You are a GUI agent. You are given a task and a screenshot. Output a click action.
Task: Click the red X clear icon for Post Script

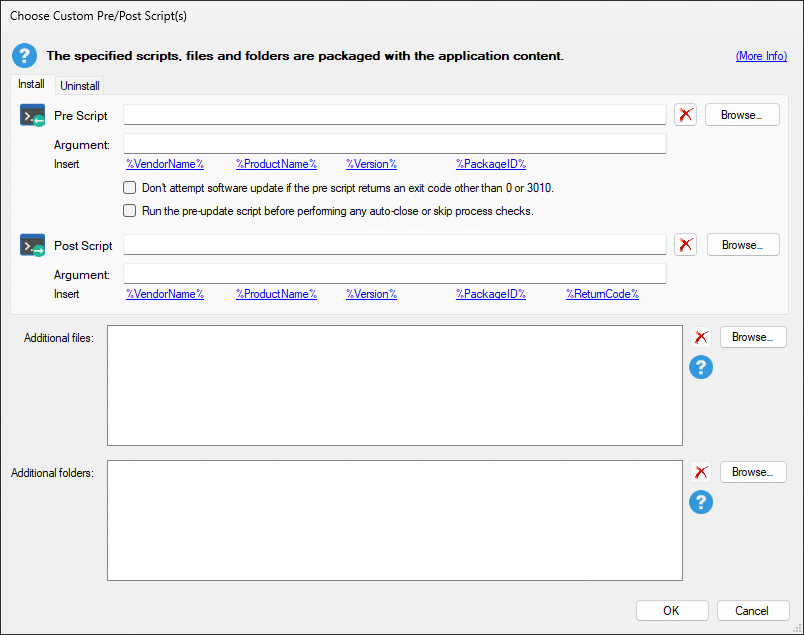tap(685, 245)
